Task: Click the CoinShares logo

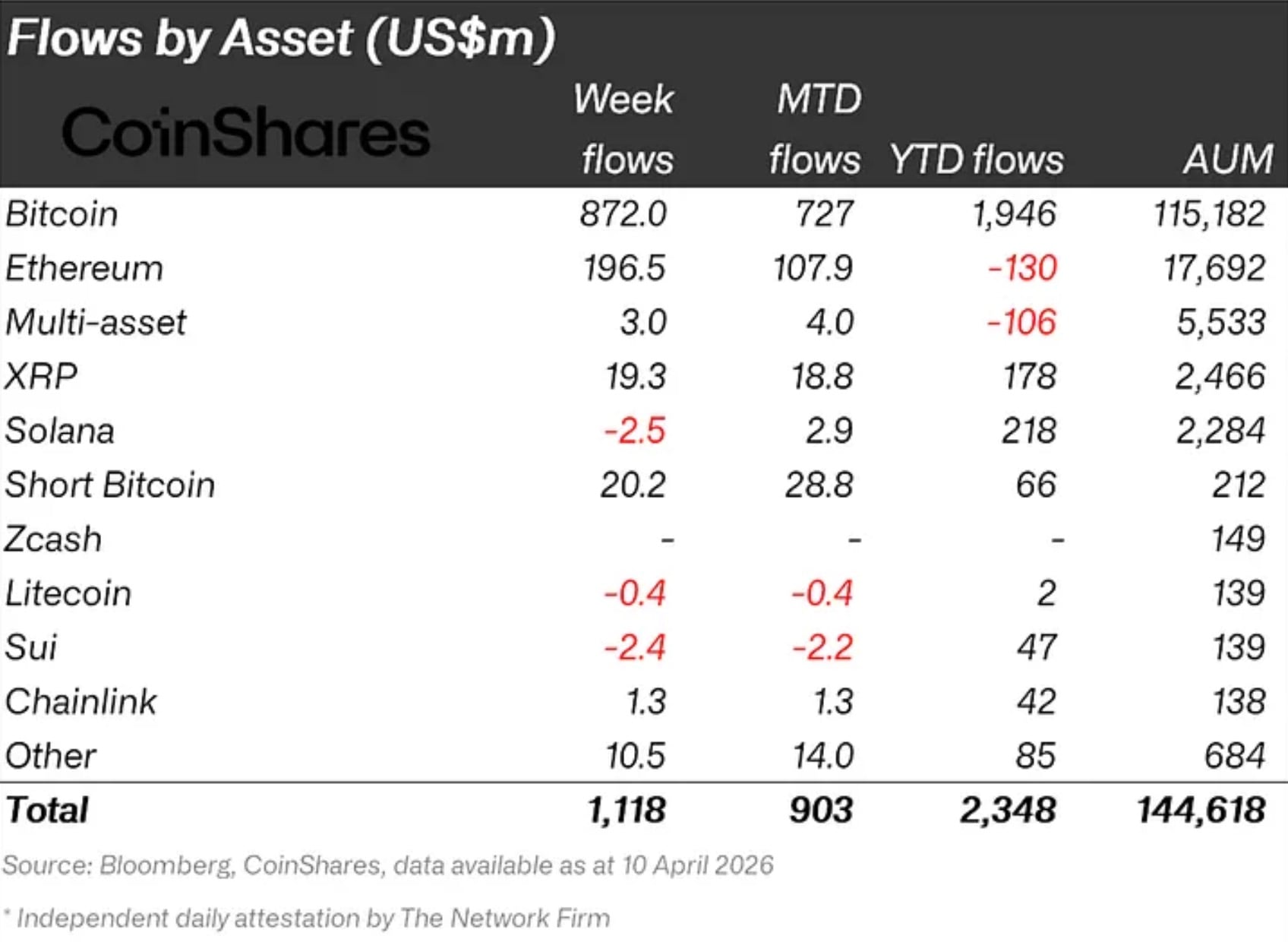Action: pos(245,132)
